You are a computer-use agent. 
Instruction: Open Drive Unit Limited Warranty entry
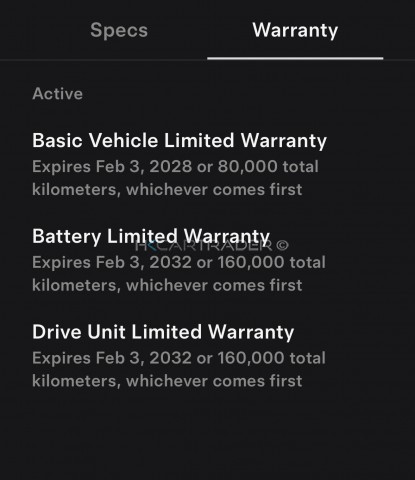tap(163, 332)
